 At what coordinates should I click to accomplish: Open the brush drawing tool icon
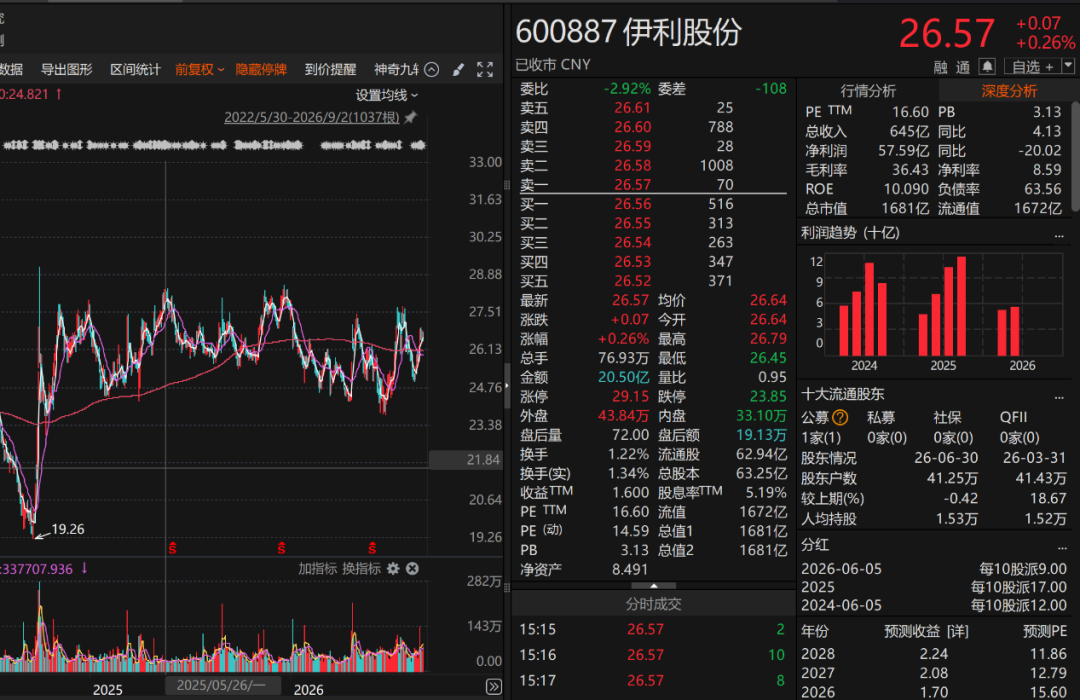[458, 70]
